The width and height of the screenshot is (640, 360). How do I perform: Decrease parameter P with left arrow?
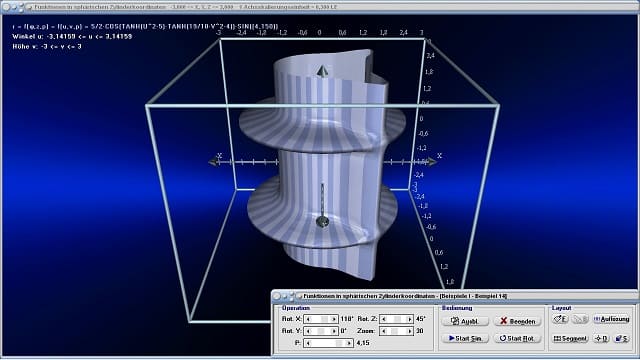pos(308,343)
